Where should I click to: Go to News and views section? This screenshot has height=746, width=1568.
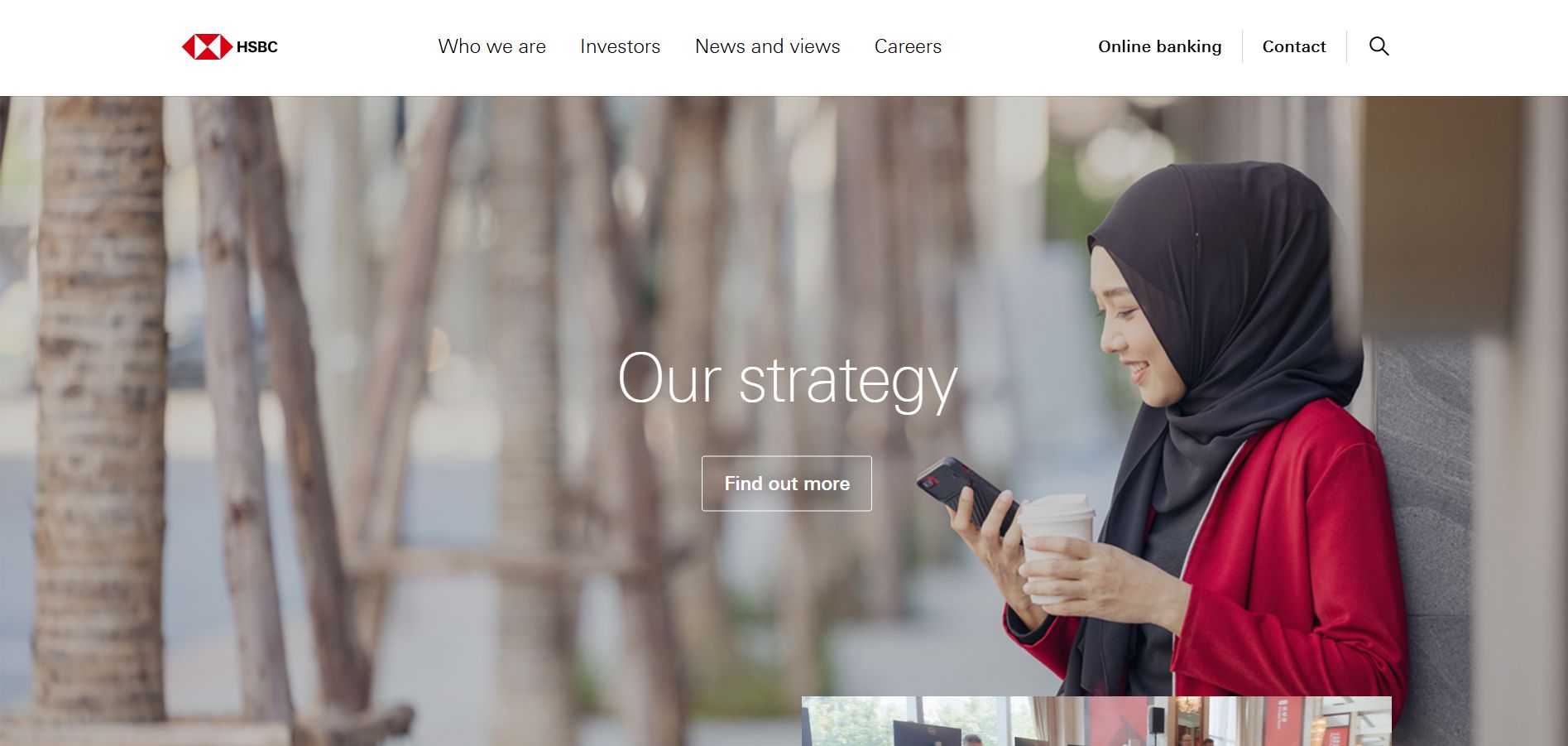(x=767, y=46)
